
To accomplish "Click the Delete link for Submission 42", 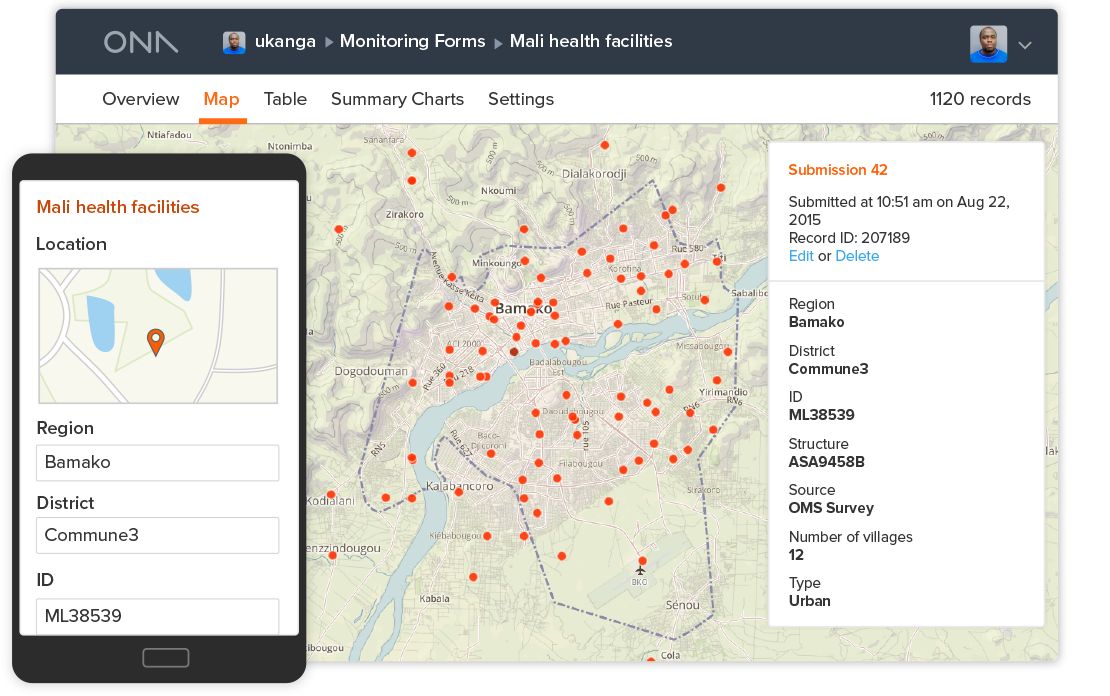I will pos(857,256).
